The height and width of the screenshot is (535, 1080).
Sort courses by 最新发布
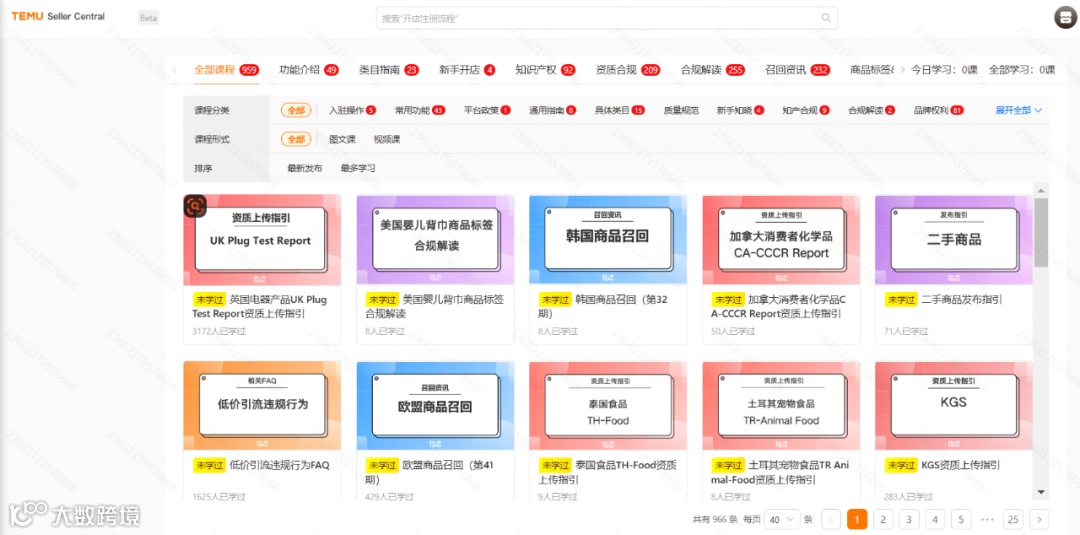tap(304, 168)
